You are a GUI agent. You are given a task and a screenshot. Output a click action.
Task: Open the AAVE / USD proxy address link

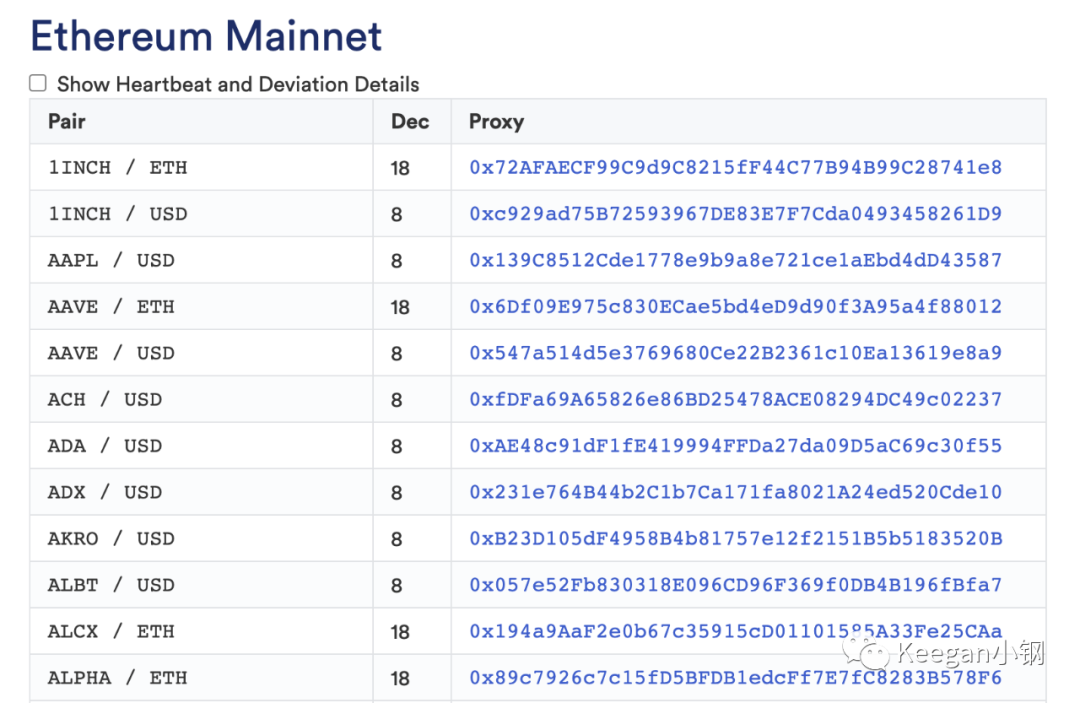(x=736, y=353)
